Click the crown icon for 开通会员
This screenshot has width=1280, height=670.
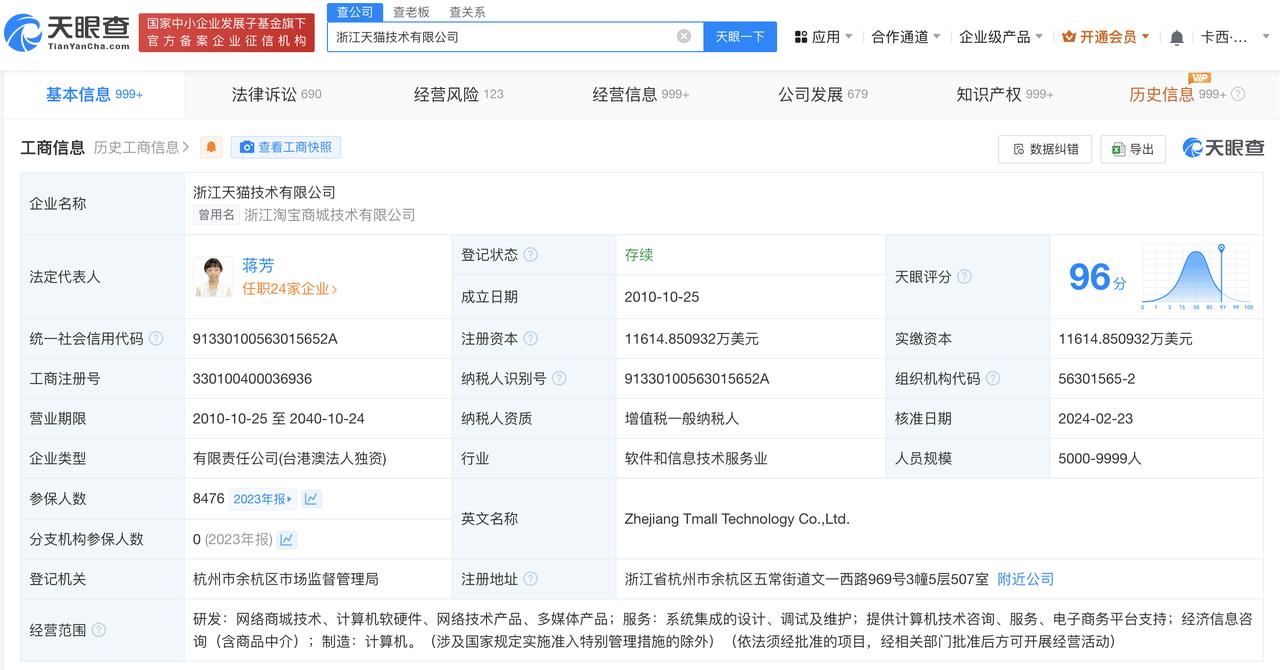[1069, 37]
